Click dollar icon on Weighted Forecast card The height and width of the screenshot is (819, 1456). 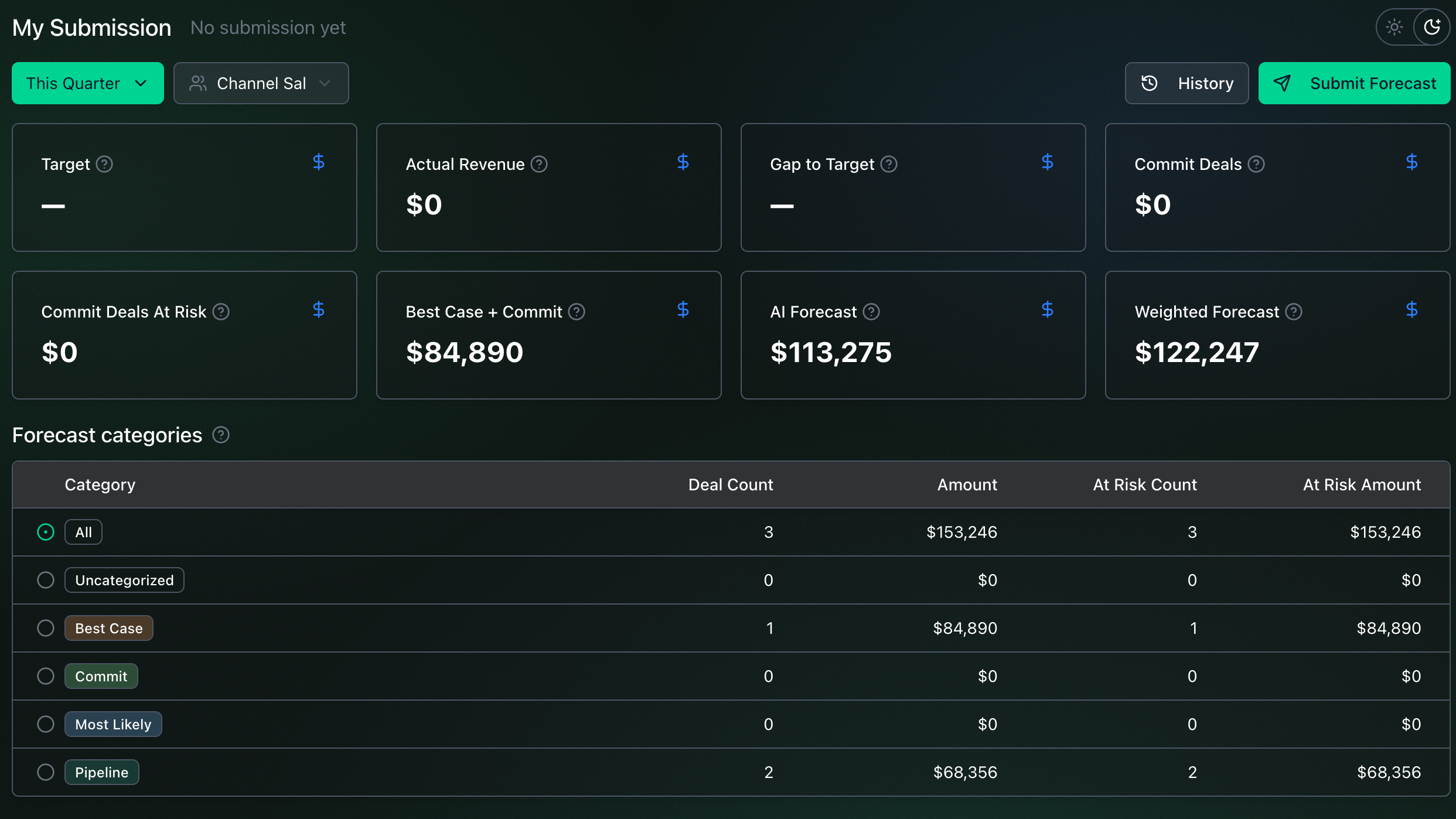click(1412, 309)
